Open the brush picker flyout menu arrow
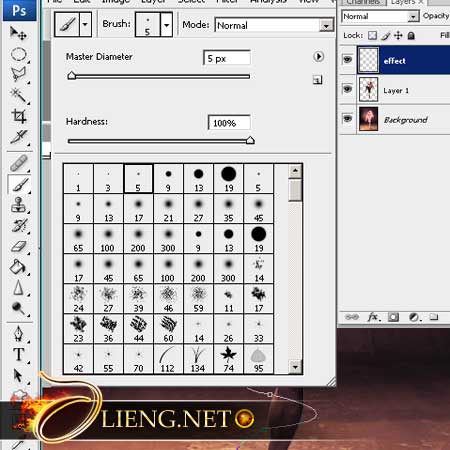This screenshot has height=450, width=450. [x=318, y=56]
